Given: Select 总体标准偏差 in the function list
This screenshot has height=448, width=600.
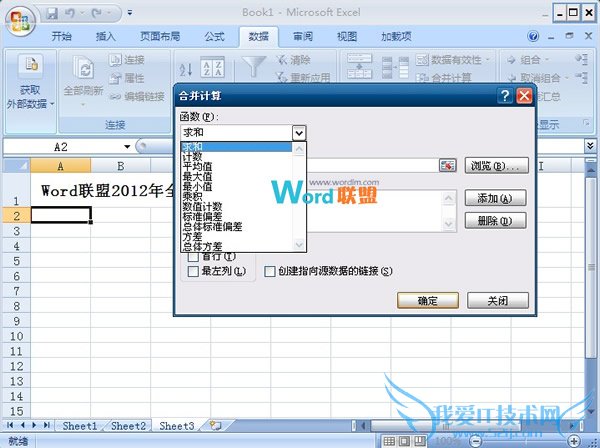Looking at the screenshot, I should coord(236,226).
